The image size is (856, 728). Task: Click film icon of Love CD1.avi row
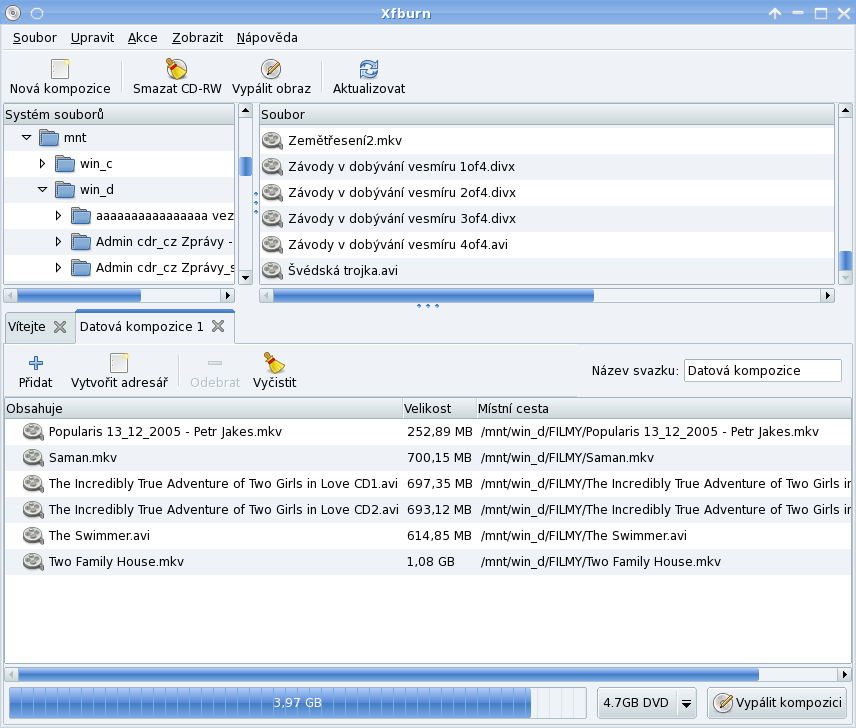click(x=33, y=484)
